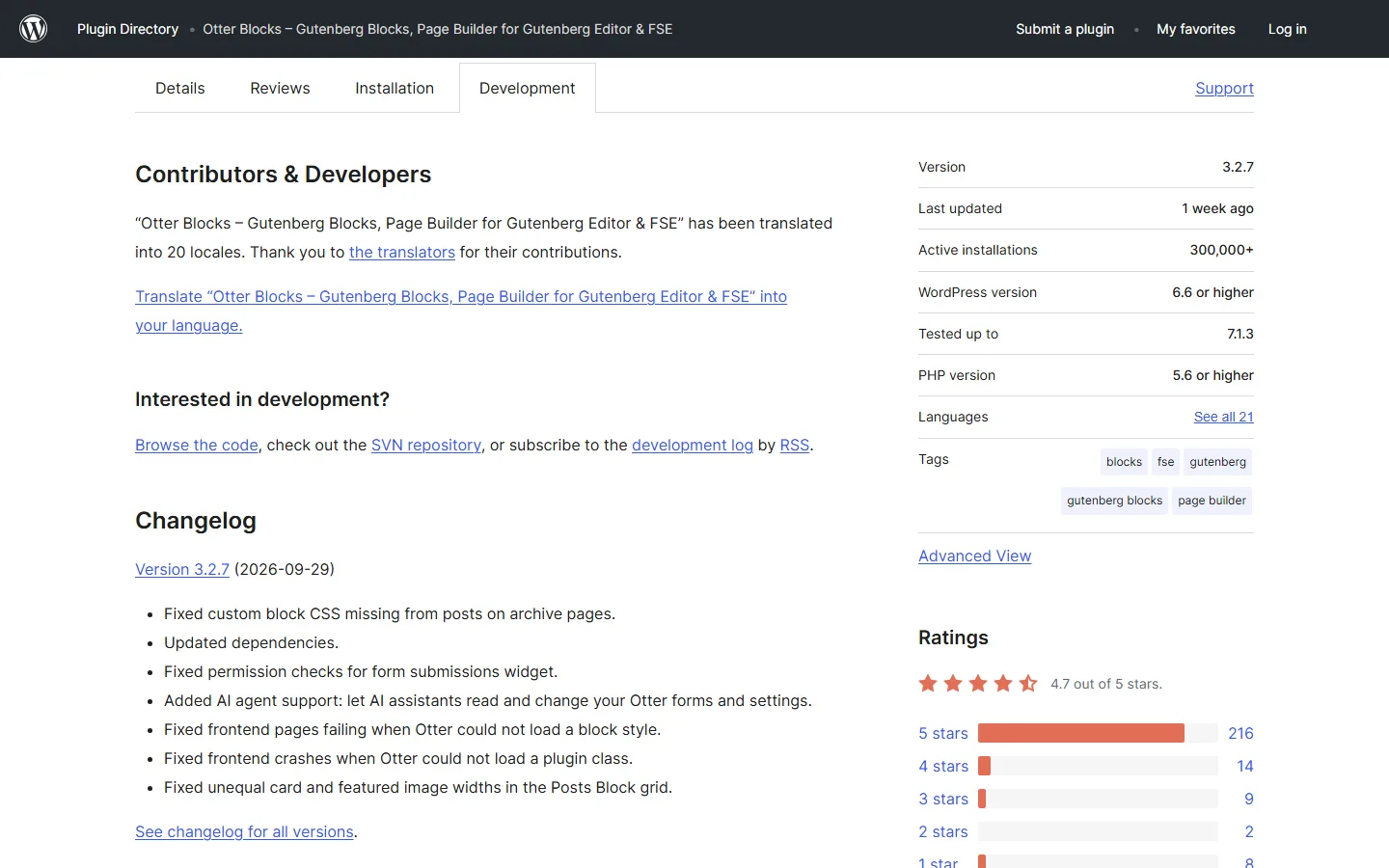Click the 216 five-star review count
This screenshot has width=1389, height=868.
pos(1240,733)
